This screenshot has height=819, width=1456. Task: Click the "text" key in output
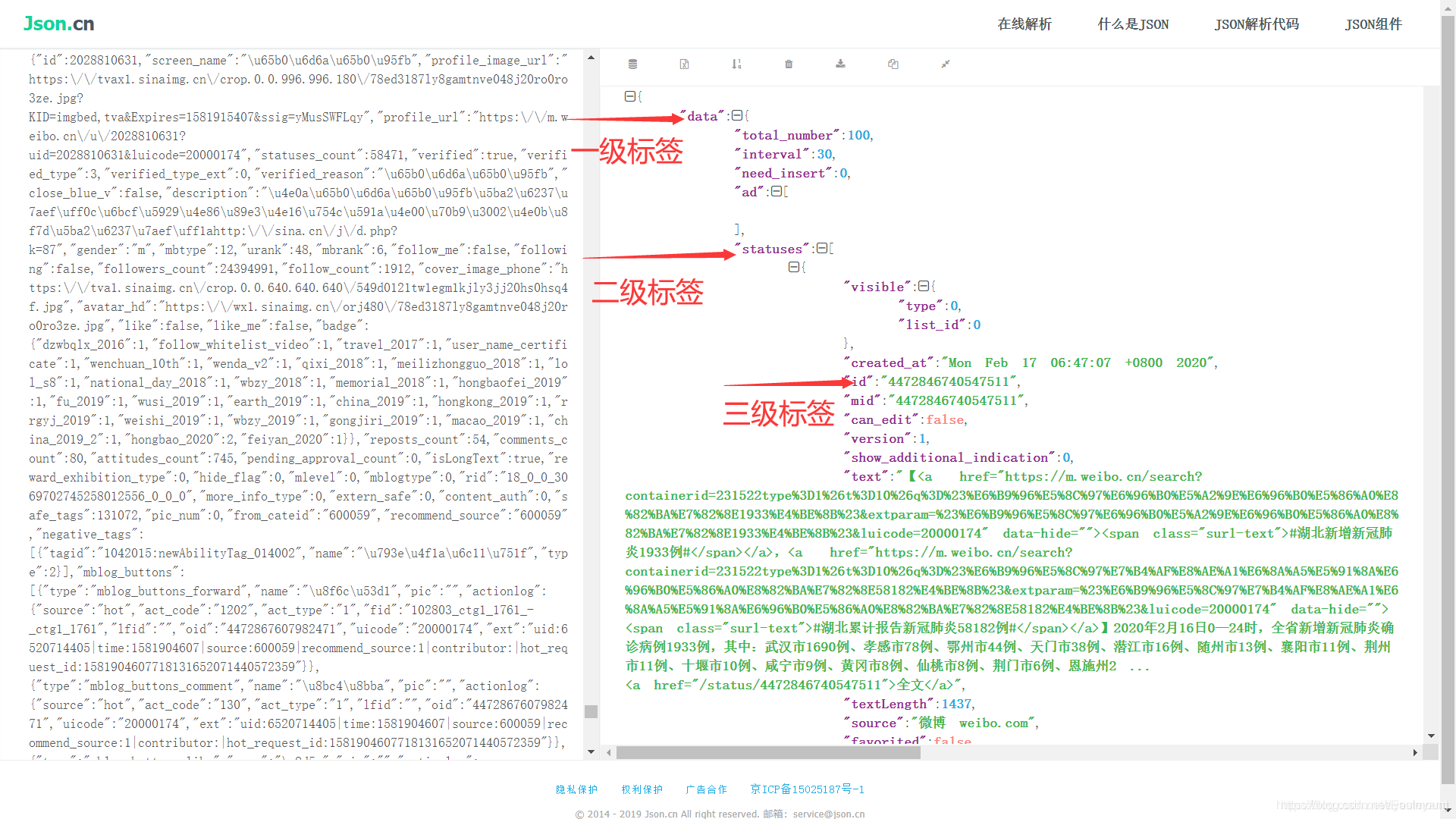coord(866,476)
